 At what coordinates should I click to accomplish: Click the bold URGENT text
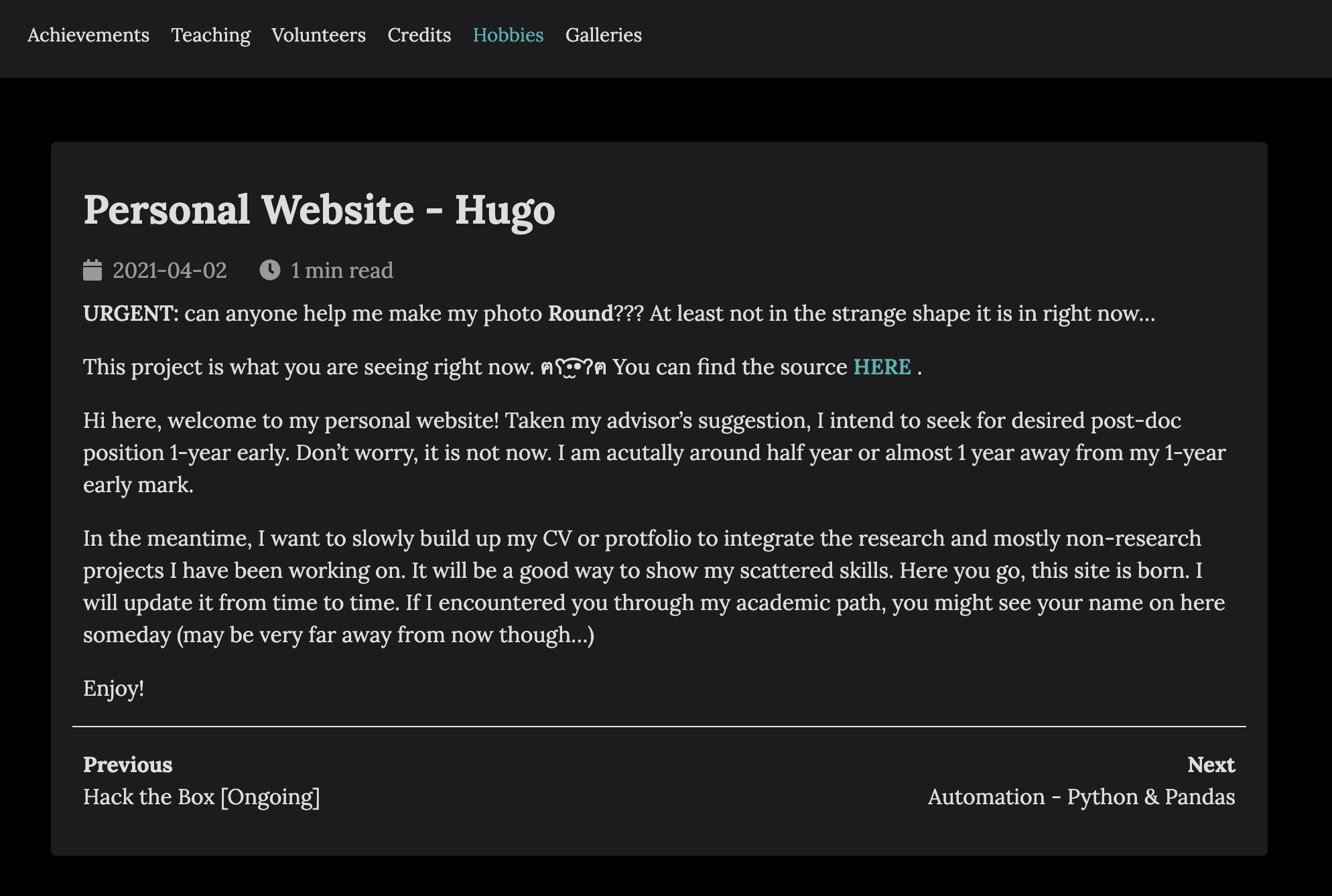(x=127, y=313)
